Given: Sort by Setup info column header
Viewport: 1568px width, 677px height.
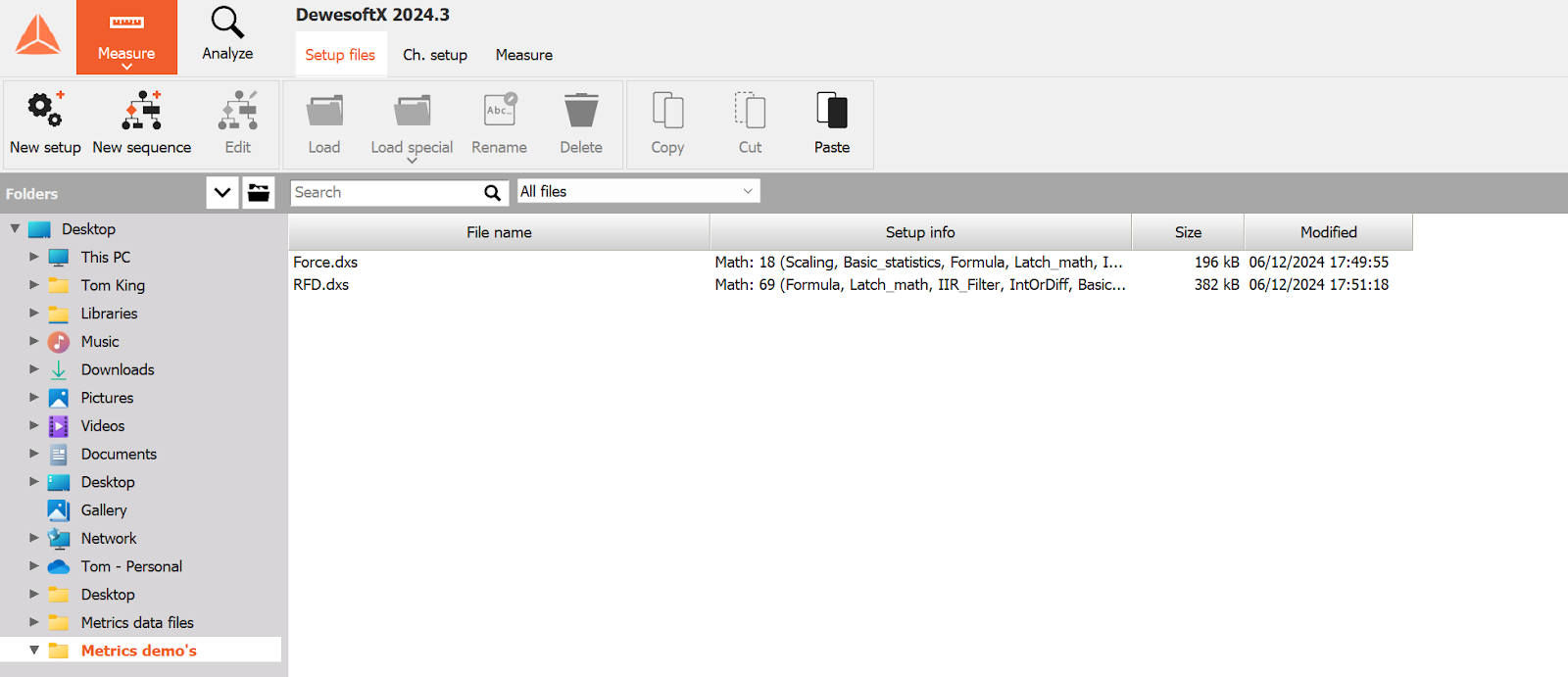Looking at the screenshot, I should point(920,232).
